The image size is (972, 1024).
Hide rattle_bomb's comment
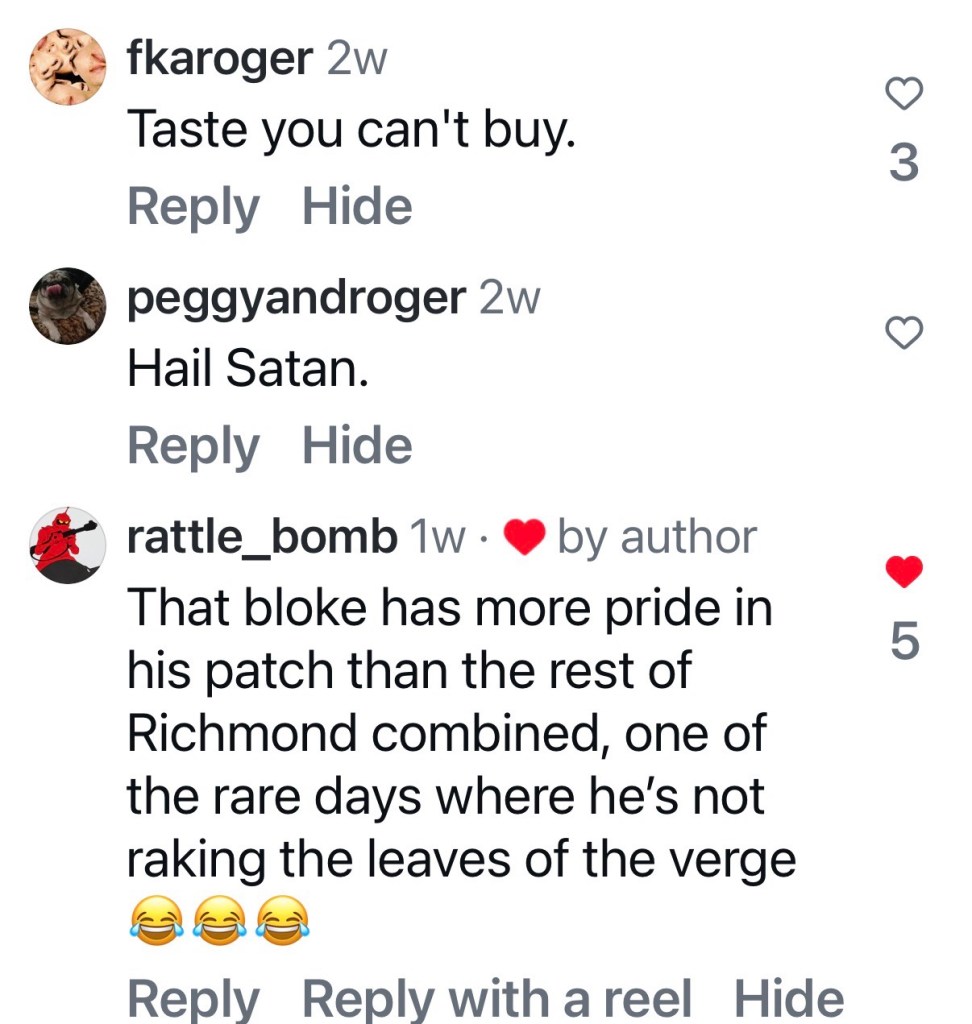coord(789,998)
